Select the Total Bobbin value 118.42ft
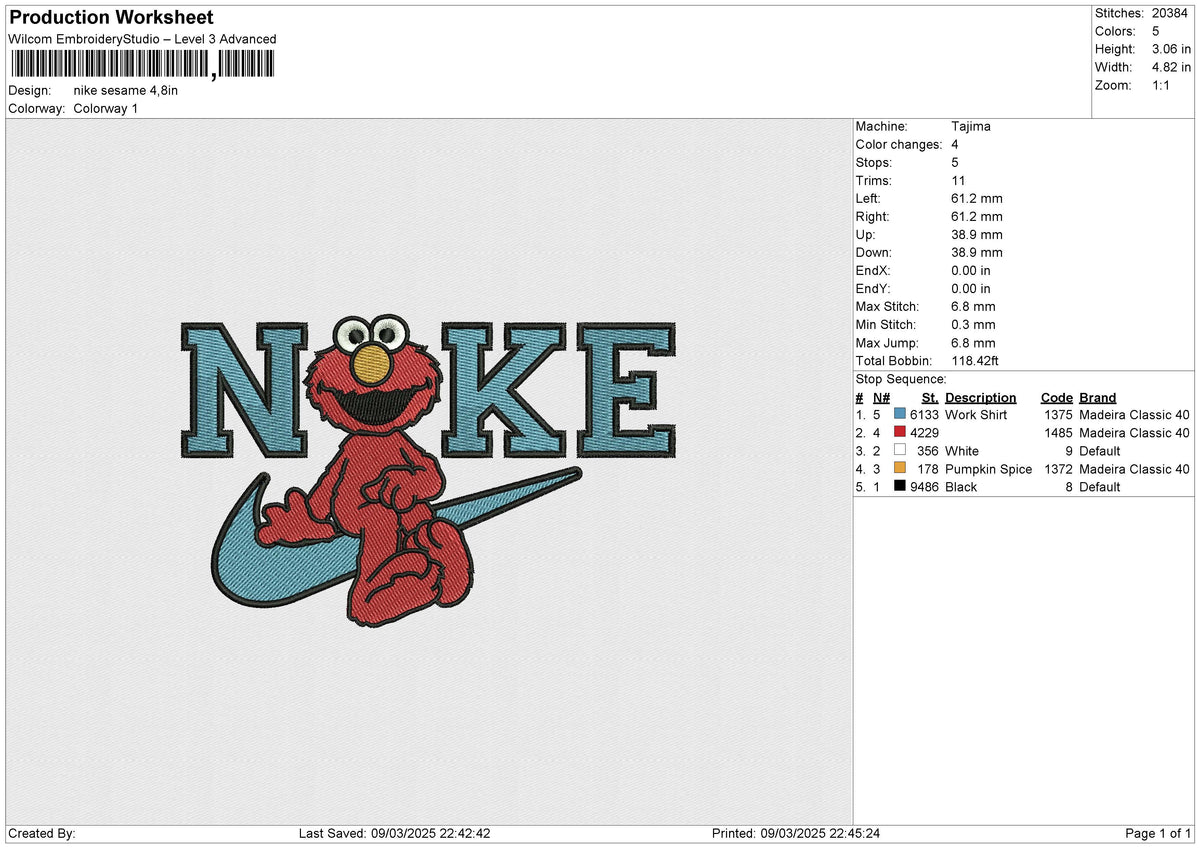The height and width of the screenshot is (848, 1200). pos(975,360)
